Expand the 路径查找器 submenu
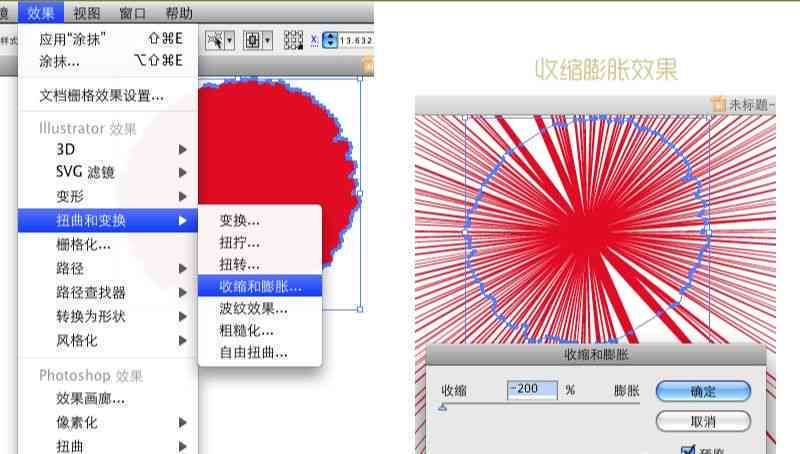 click(x=183, y=292)
